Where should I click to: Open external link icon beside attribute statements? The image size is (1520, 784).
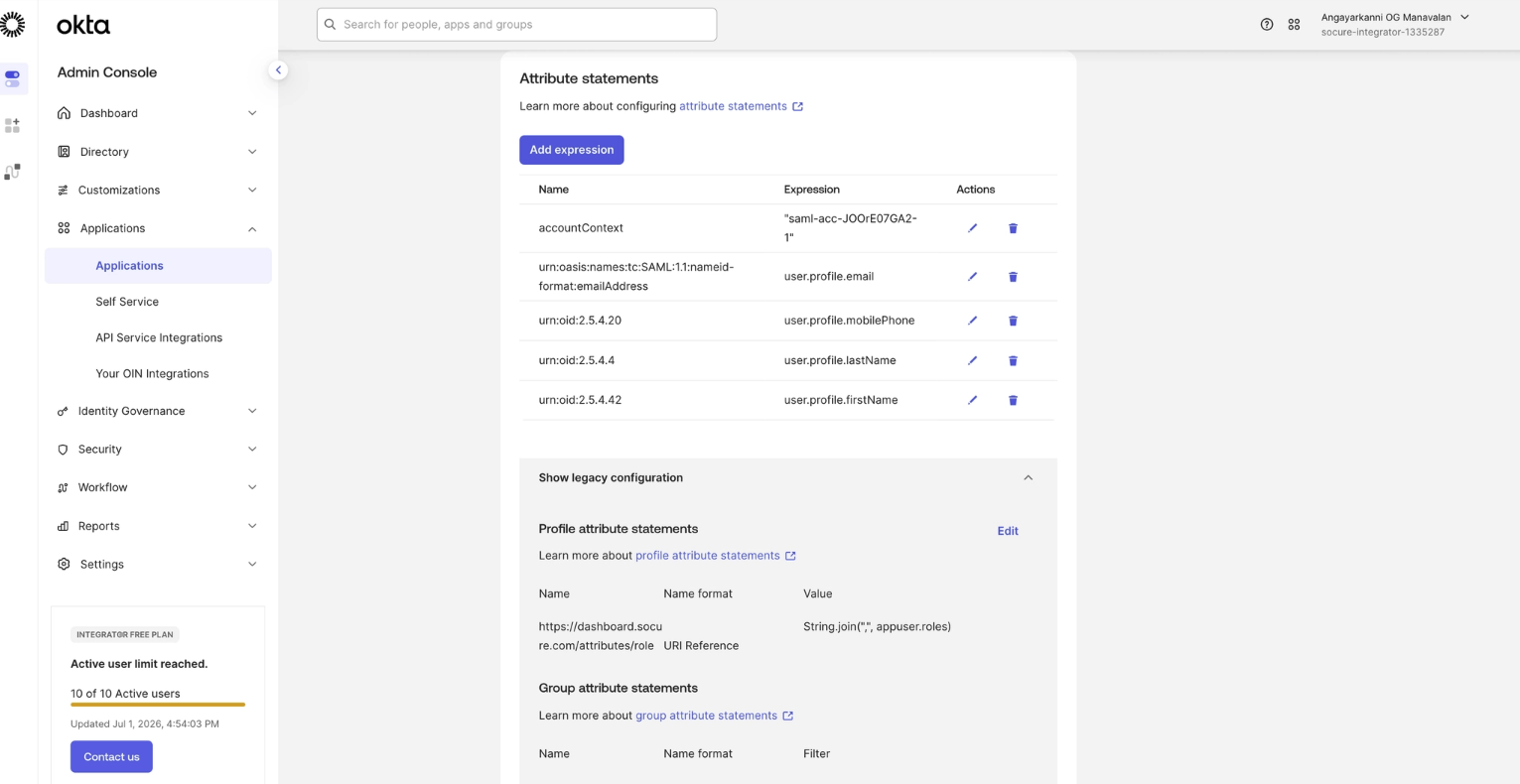[797, 106]
